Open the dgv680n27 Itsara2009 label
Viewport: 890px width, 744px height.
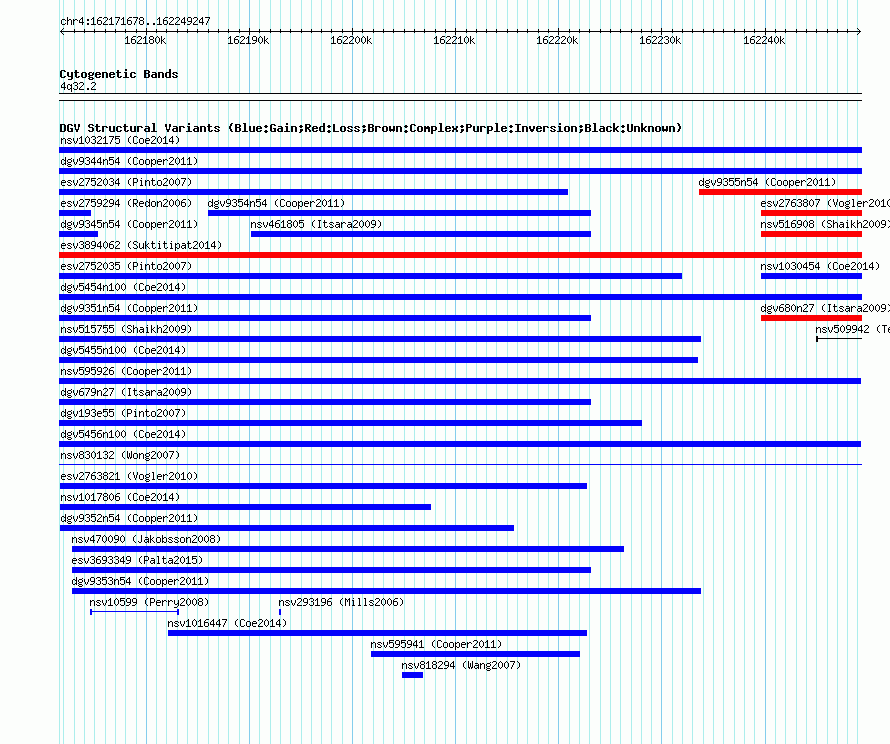(x=825, y=308)
